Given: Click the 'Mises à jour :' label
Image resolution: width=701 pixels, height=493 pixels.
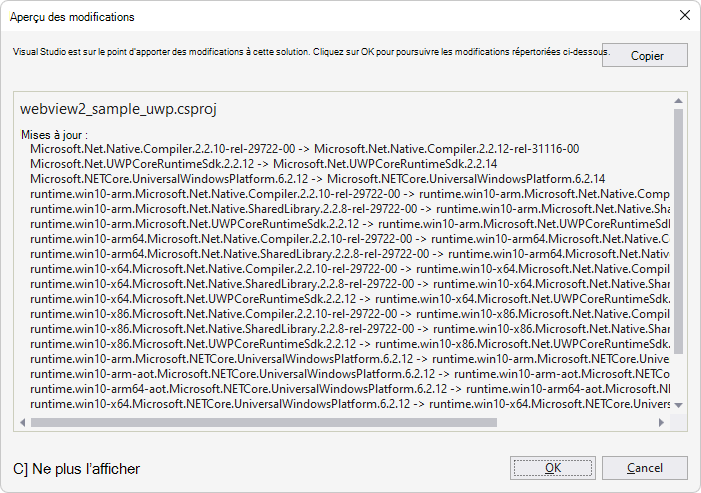Looking at the screenshot, I should (x=54, y=135).
